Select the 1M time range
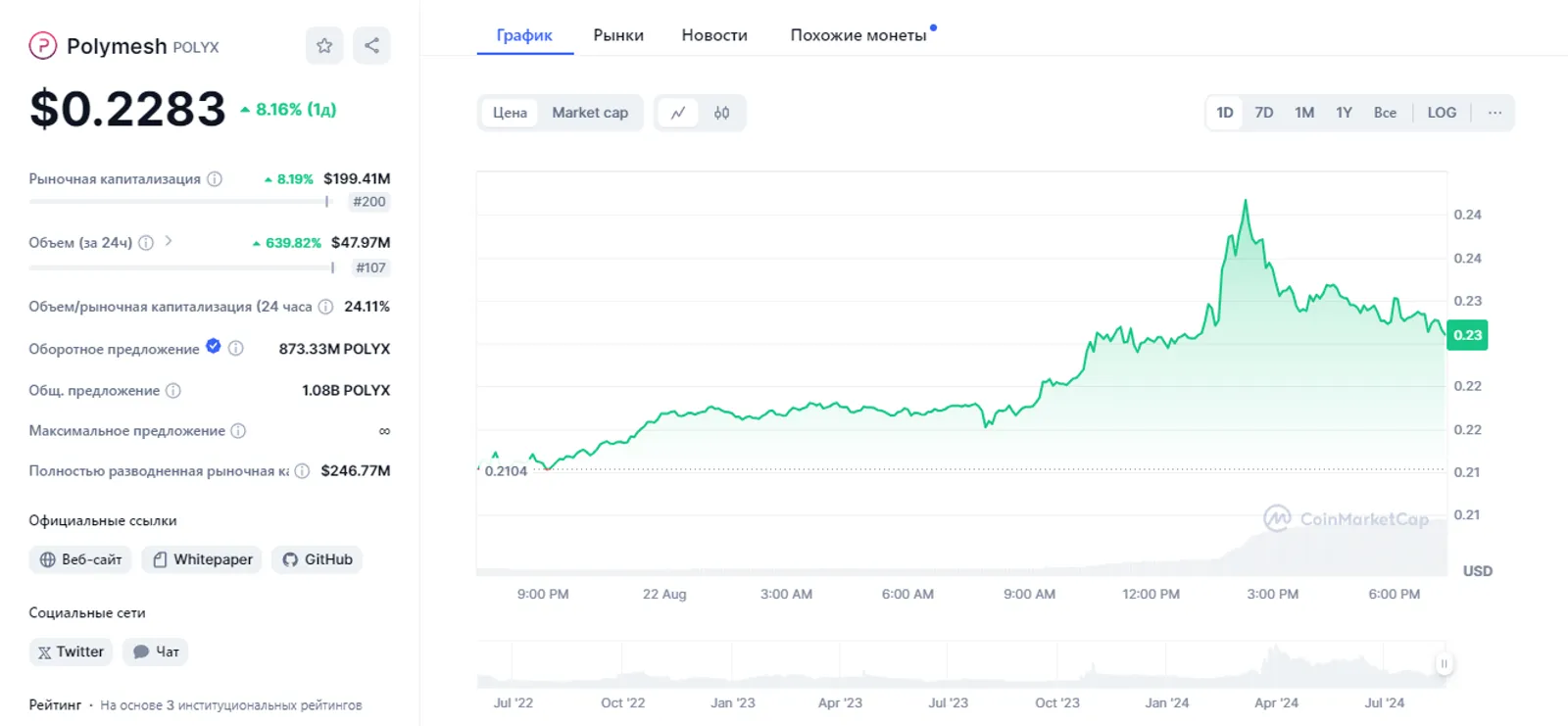Image resolution: width=1568 pixels, height=726 pixels. [1304, 113]
